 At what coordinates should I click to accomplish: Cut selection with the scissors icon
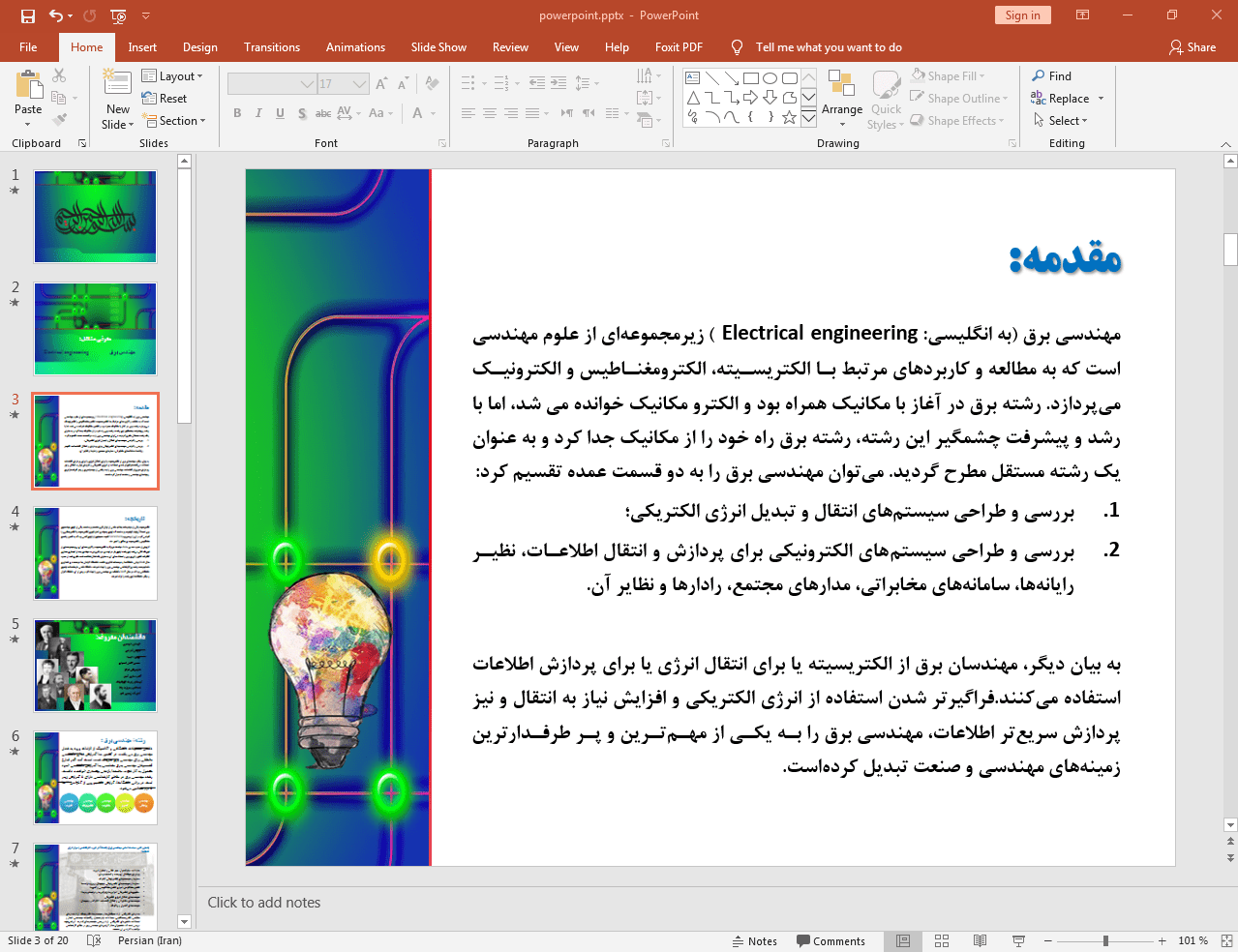[59, 75]
